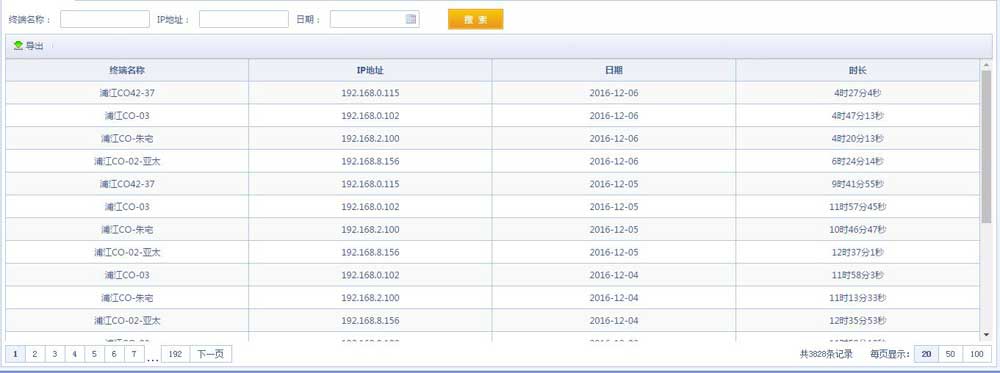Select duration cell 6时24分14秒

tap(858, 161)
